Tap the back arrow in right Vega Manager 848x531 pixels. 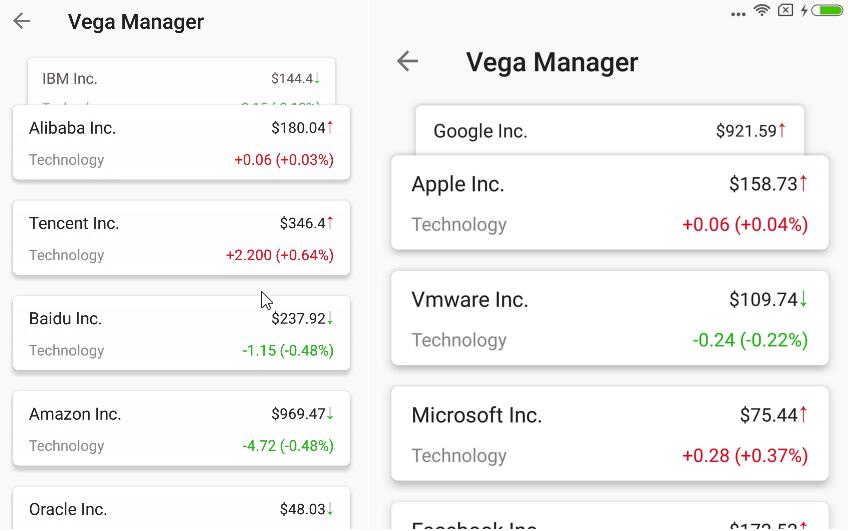pos(407,61)
